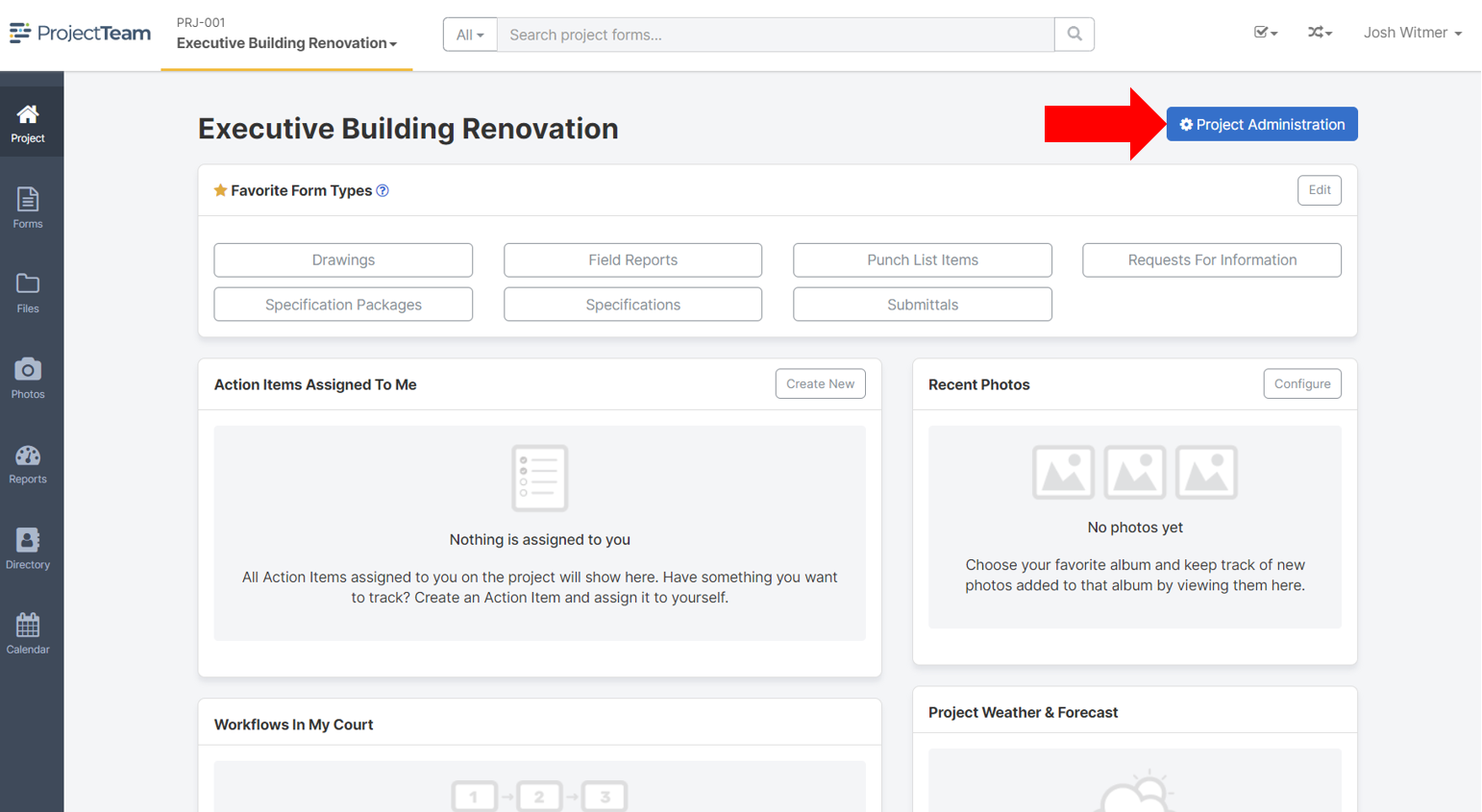Image resolution: width=1482 pixels, height=812 pixels.
Task: Open the checklist tasks dropdown icon
Action: click(x=1266, y=33)
